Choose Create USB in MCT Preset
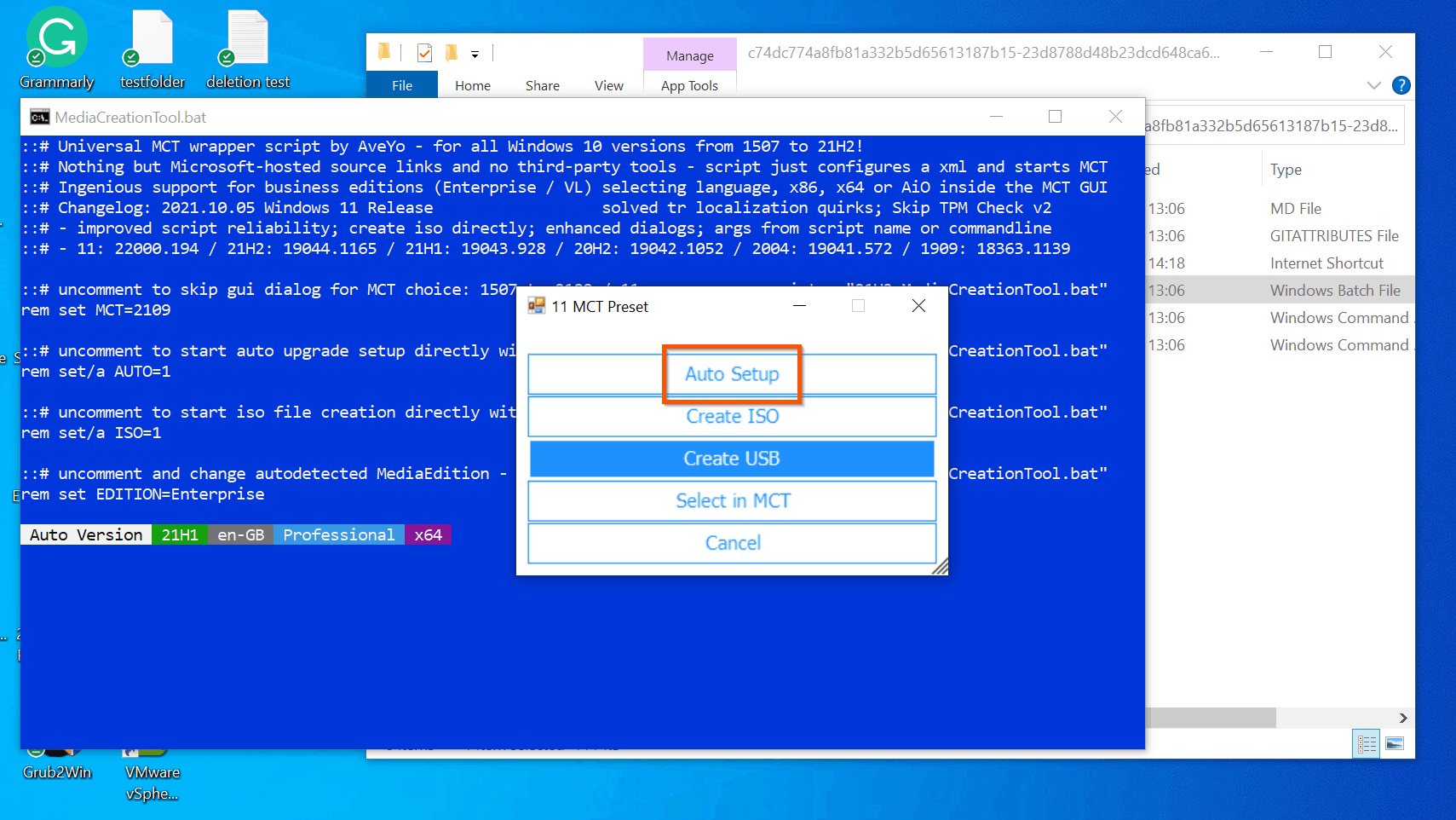 pyautogui.click(x=732, y=459)
